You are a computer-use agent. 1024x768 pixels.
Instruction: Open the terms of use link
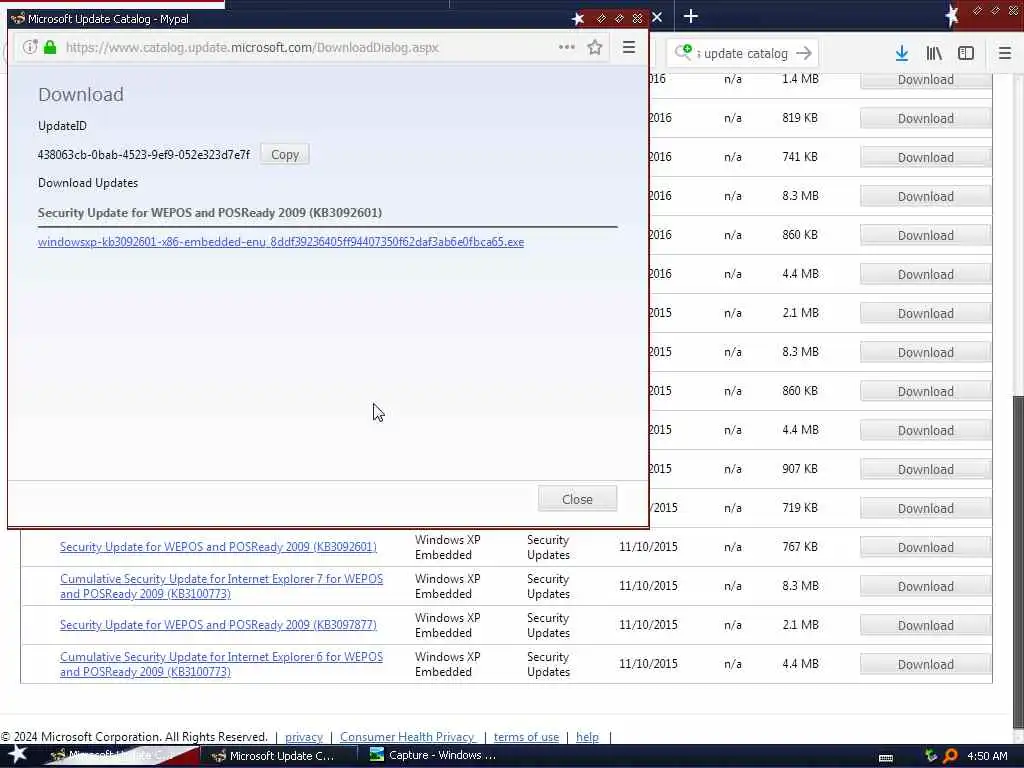pyautogui.click(x=526, y=737)
